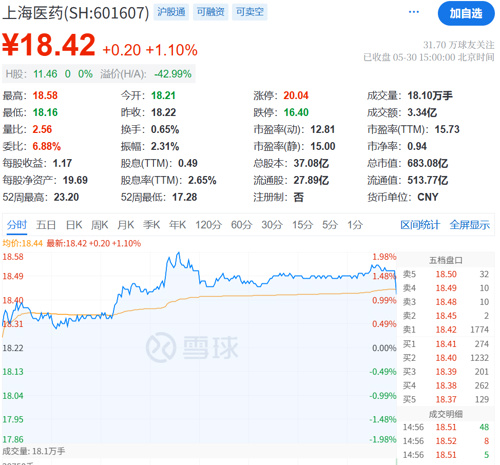The width and height of the screenshot is (500, 465).
Task: Select the 分时 chart tab
Action: coord(17,225)
